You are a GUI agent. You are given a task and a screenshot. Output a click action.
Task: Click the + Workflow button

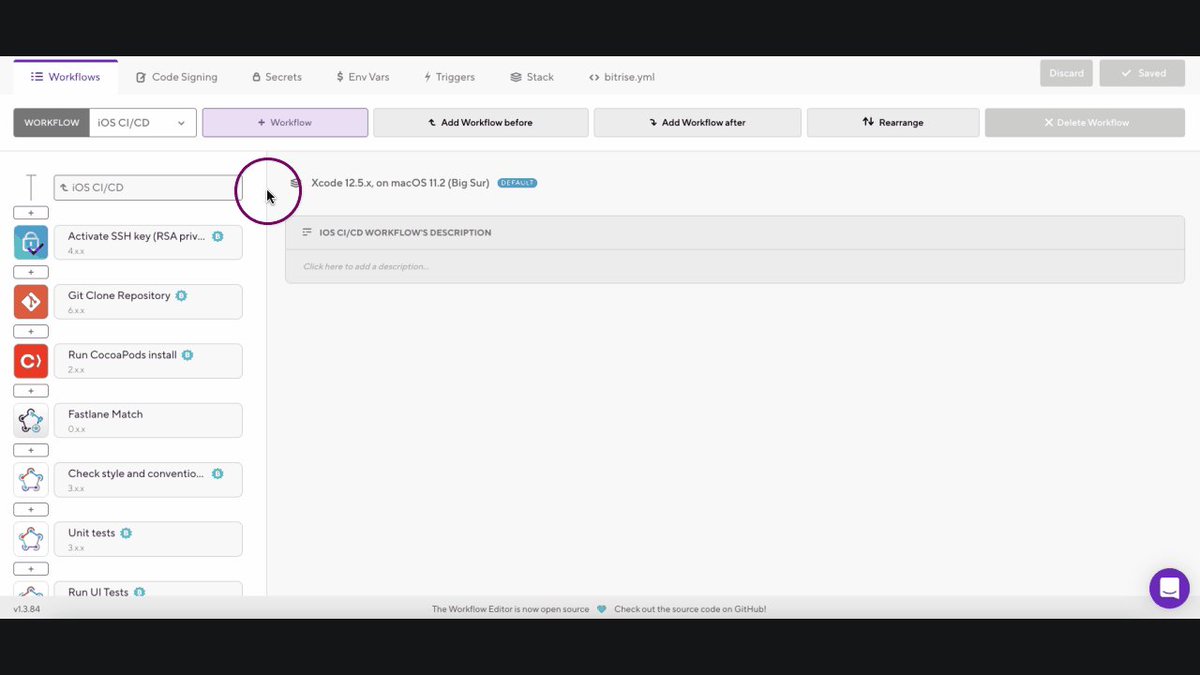pyautogui.click(x=285, y=123)
